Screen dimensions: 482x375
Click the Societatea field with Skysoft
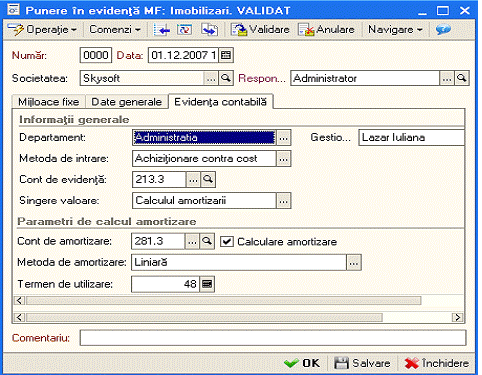pyautogui.click(x=142, y=78)
